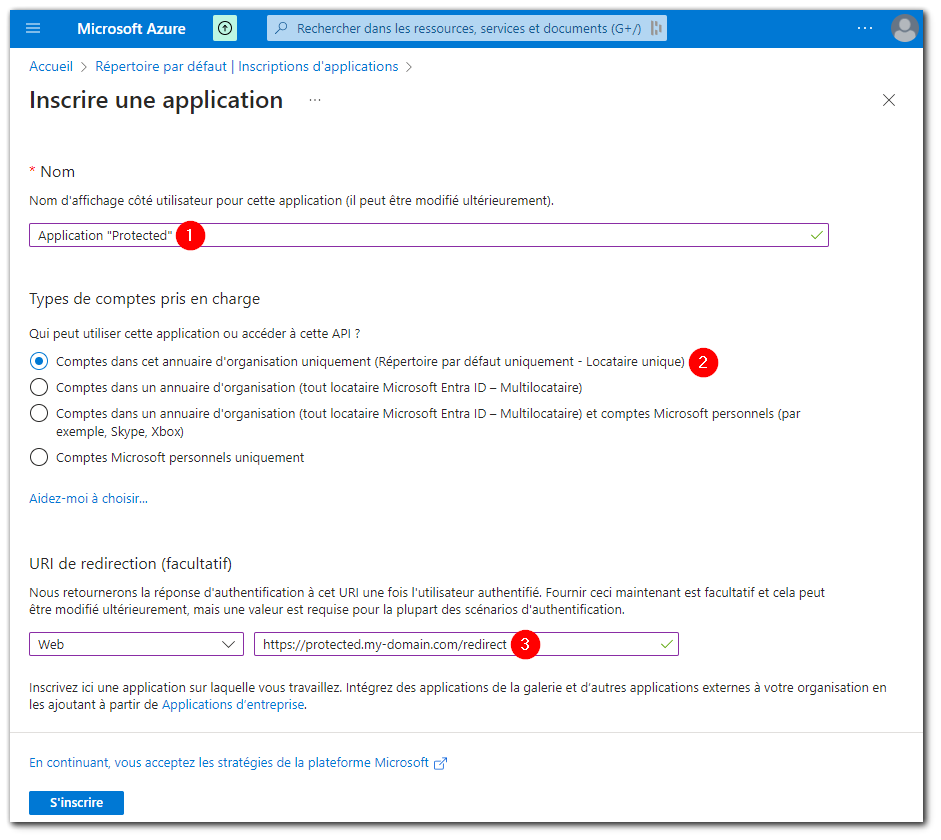Open the header more options ellipsis
941x840 pixels.
pos(865,28)
